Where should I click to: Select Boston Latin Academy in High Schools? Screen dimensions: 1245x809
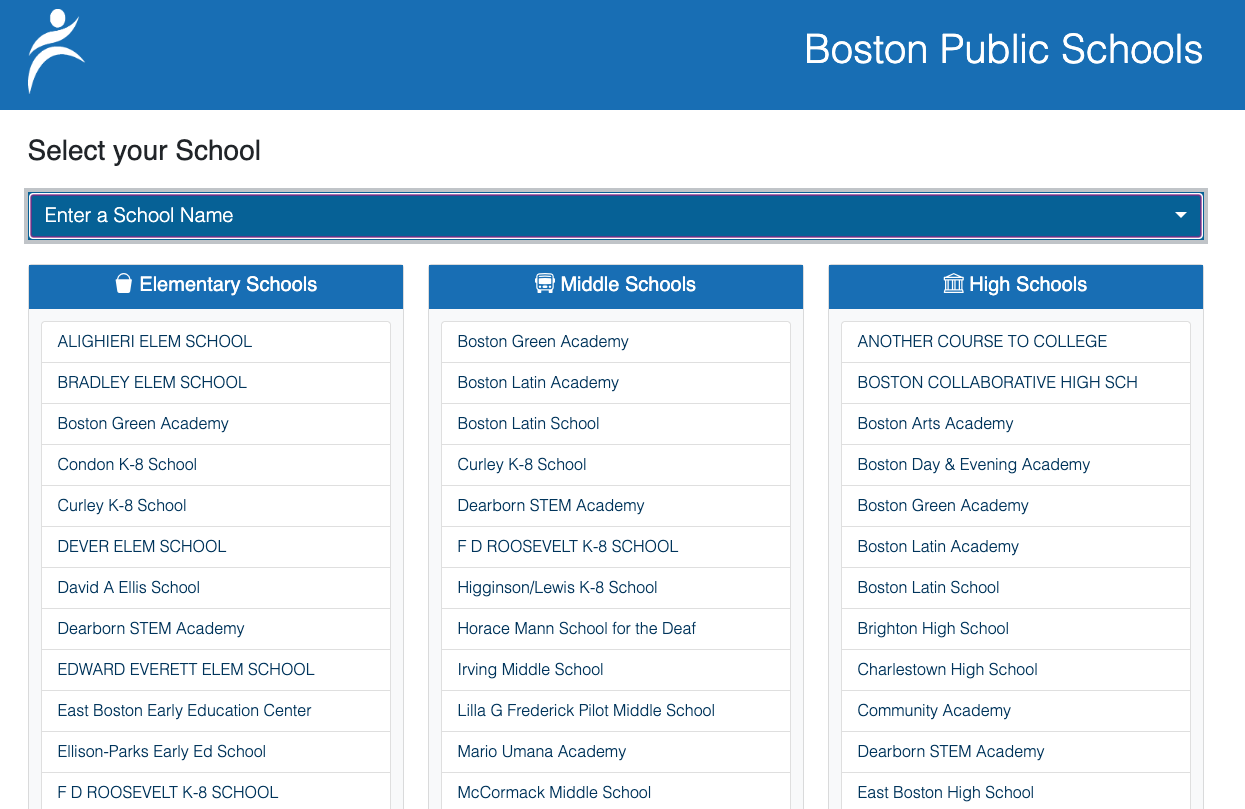pyautogui.click(x=1016, y=547)
